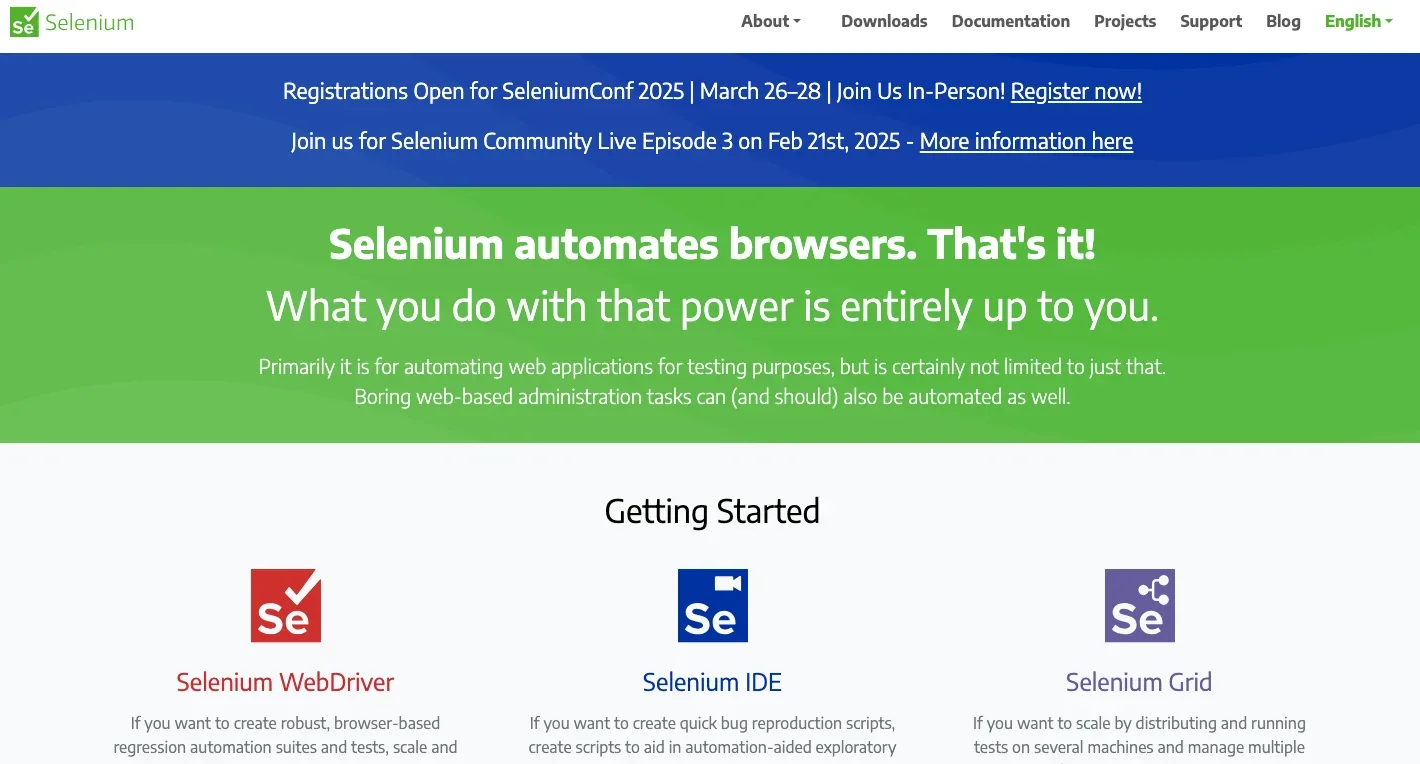
Task: Visit the Blog from the top navigation
Action: 1282,21
